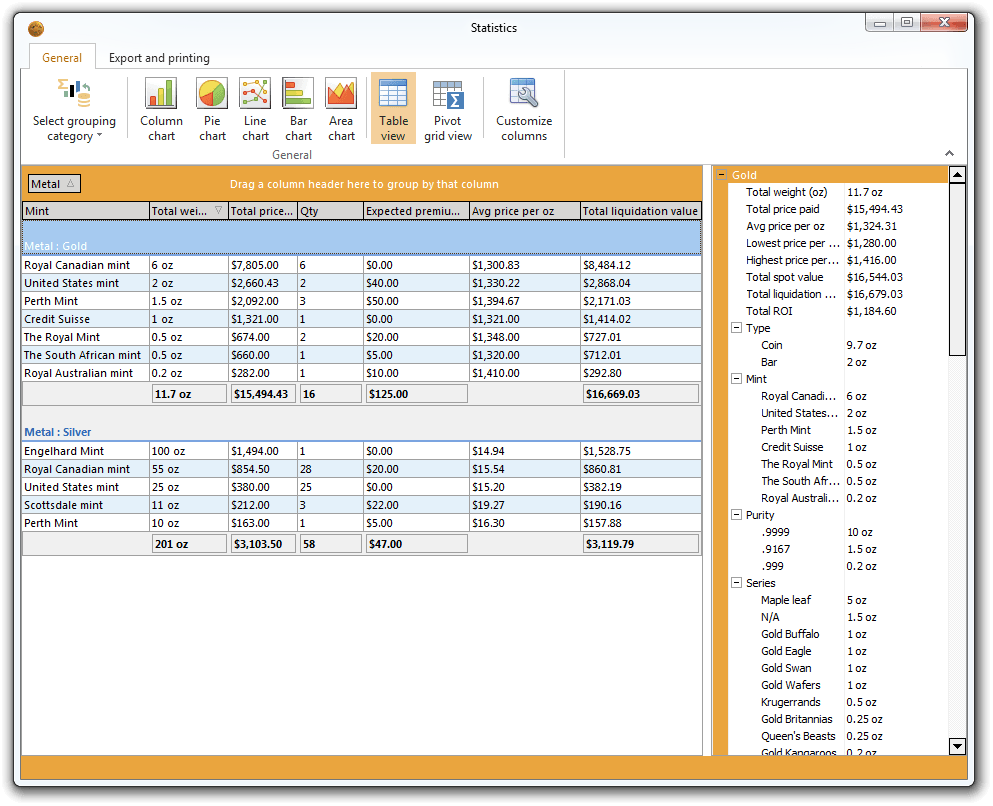Open the Line chart view
The width and height of the screenshot is (993, 806).
255,107
